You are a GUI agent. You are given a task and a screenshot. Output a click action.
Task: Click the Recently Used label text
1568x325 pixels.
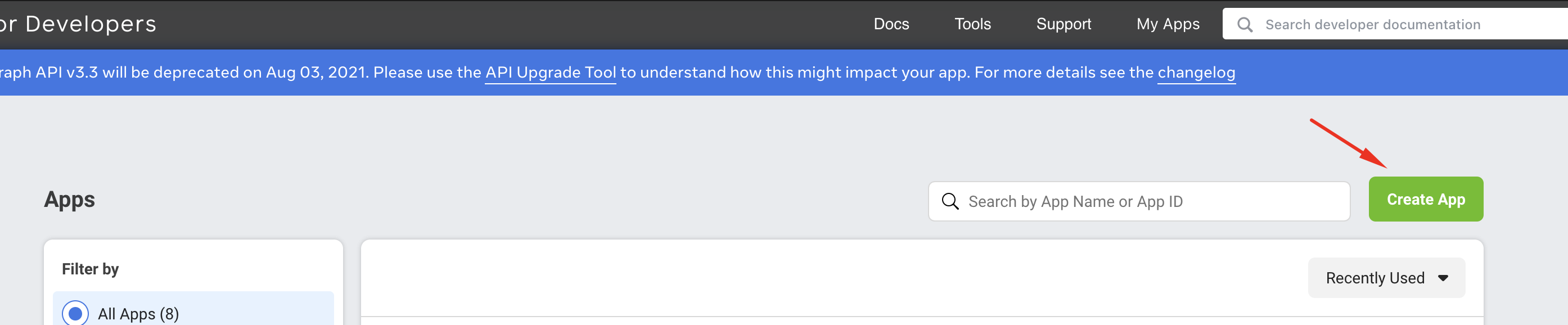click(x=1375, y=278)
